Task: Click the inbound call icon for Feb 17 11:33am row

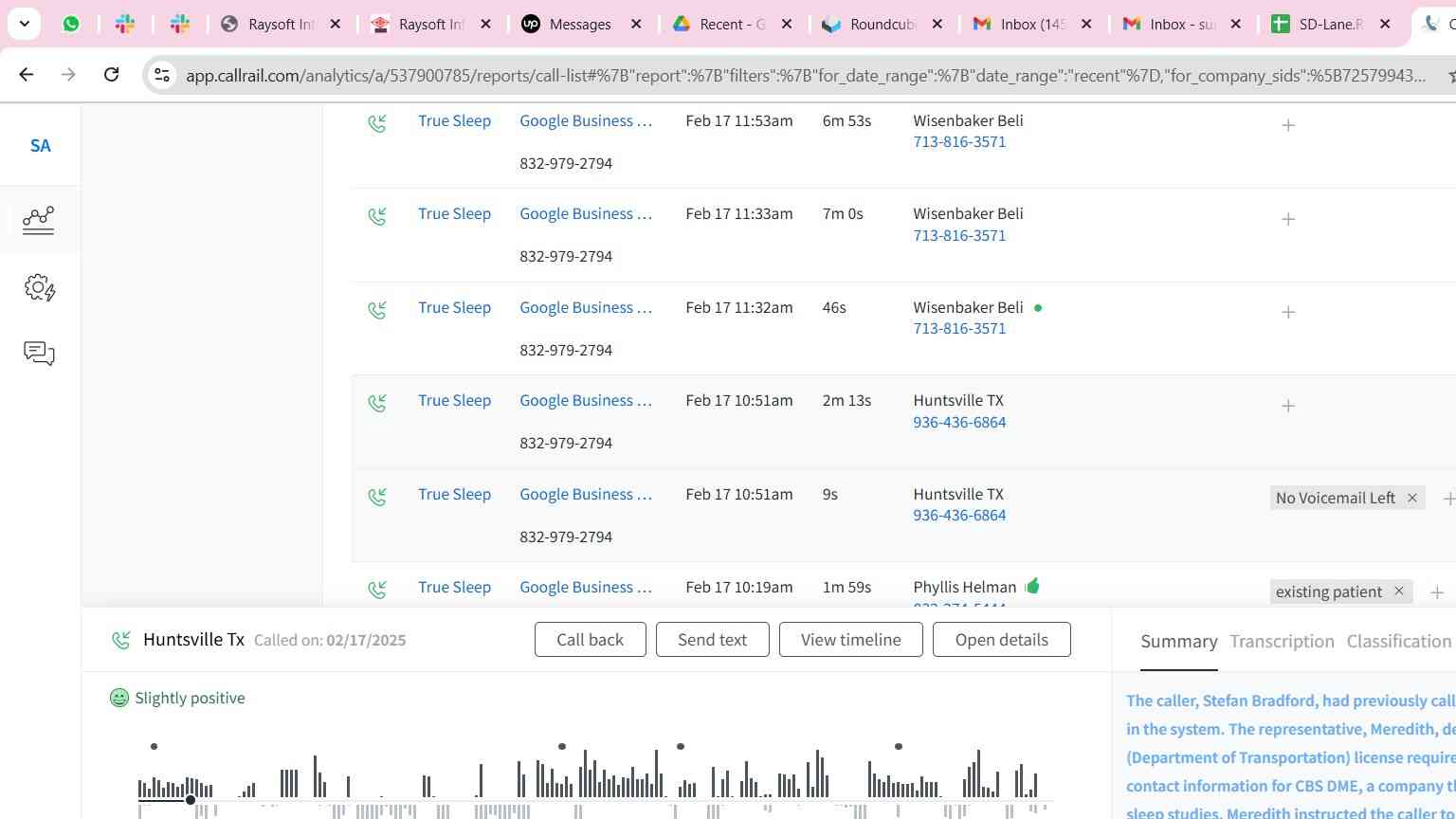Action: pos(377,216)
